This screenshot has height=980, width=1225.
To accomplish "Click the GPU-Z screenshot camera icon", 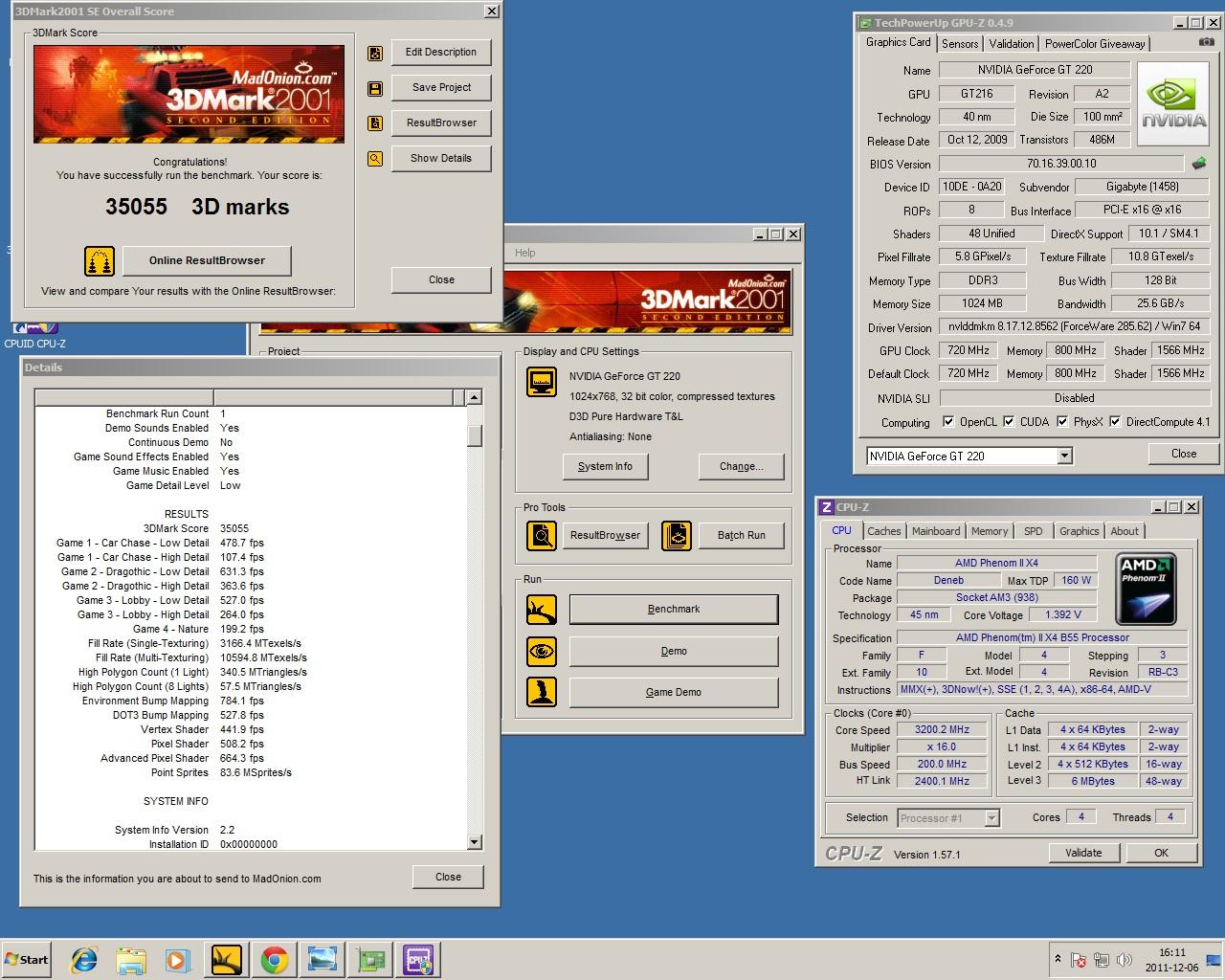I will [x=1206, y=42].
